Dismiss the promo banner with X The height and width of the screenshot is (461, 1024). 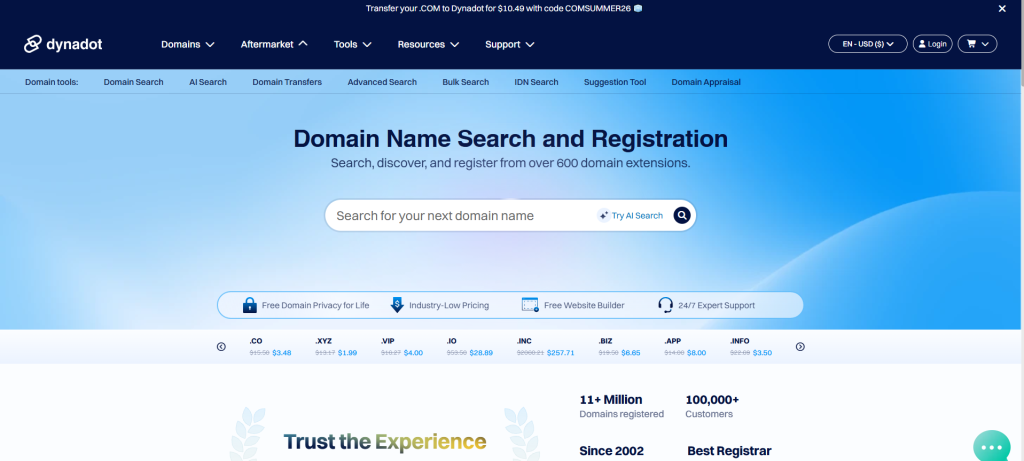pyautogui.click(x=1002, y=8)
